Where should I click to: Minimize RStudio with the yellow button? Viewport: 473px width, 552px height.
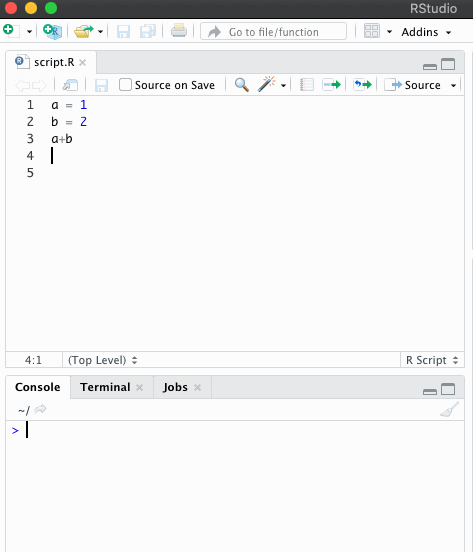(31, 8)
